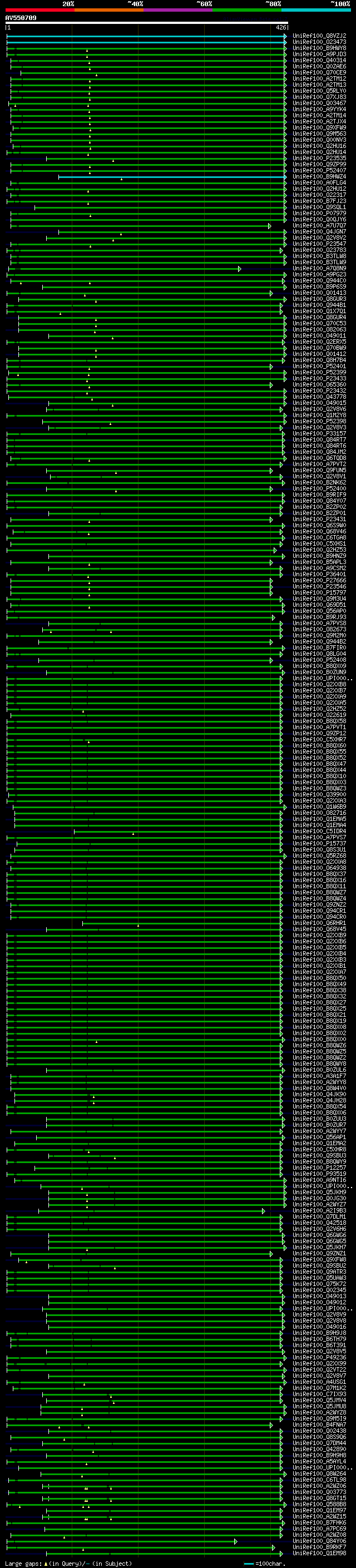Select the label UniRef100_Q70CE9

[319, 72]
